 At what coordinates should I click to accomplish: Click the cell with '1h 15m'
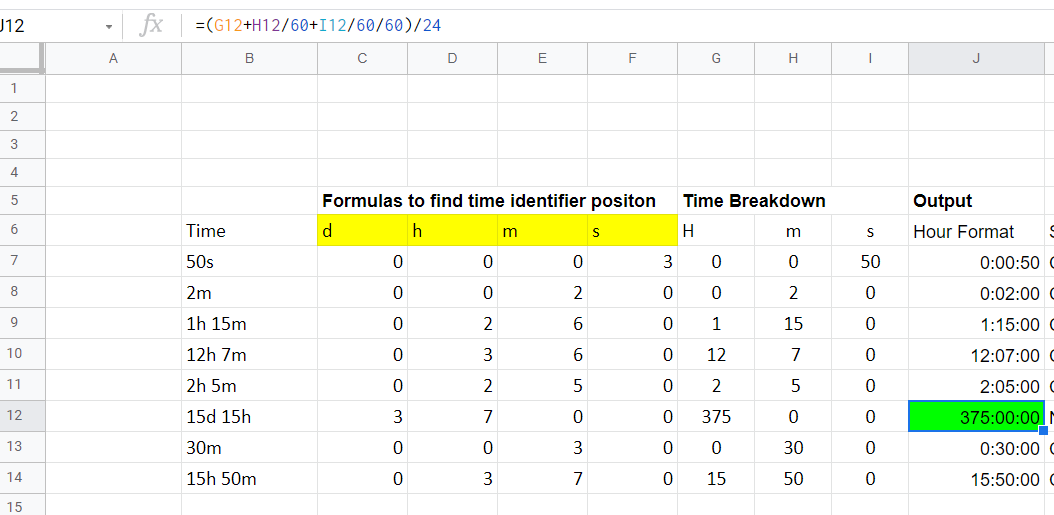coord(249,324)
